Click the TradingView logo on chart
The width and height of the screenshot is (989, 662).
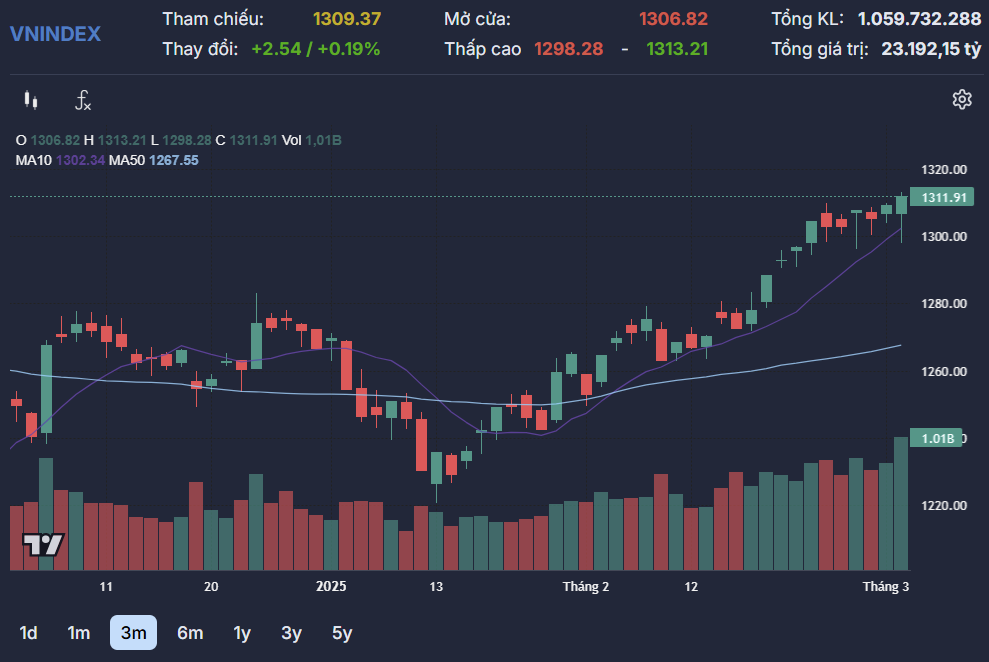pos(43,545)
